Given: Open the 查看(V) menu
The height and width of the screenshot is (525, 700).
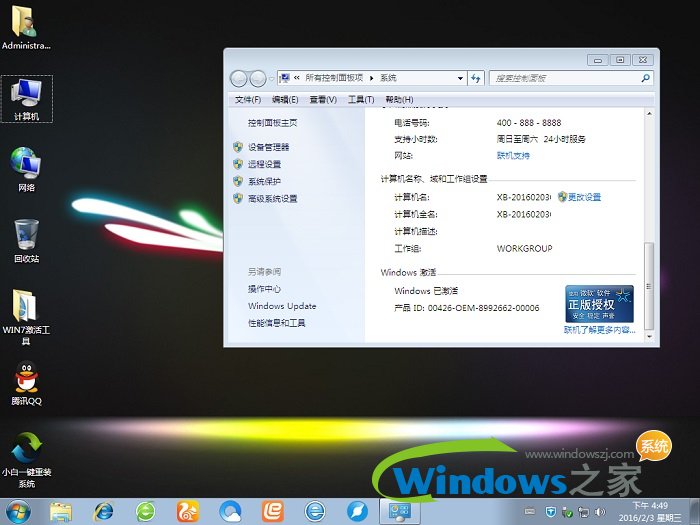Looking at the screenshot, I should (x=323, y=100).
